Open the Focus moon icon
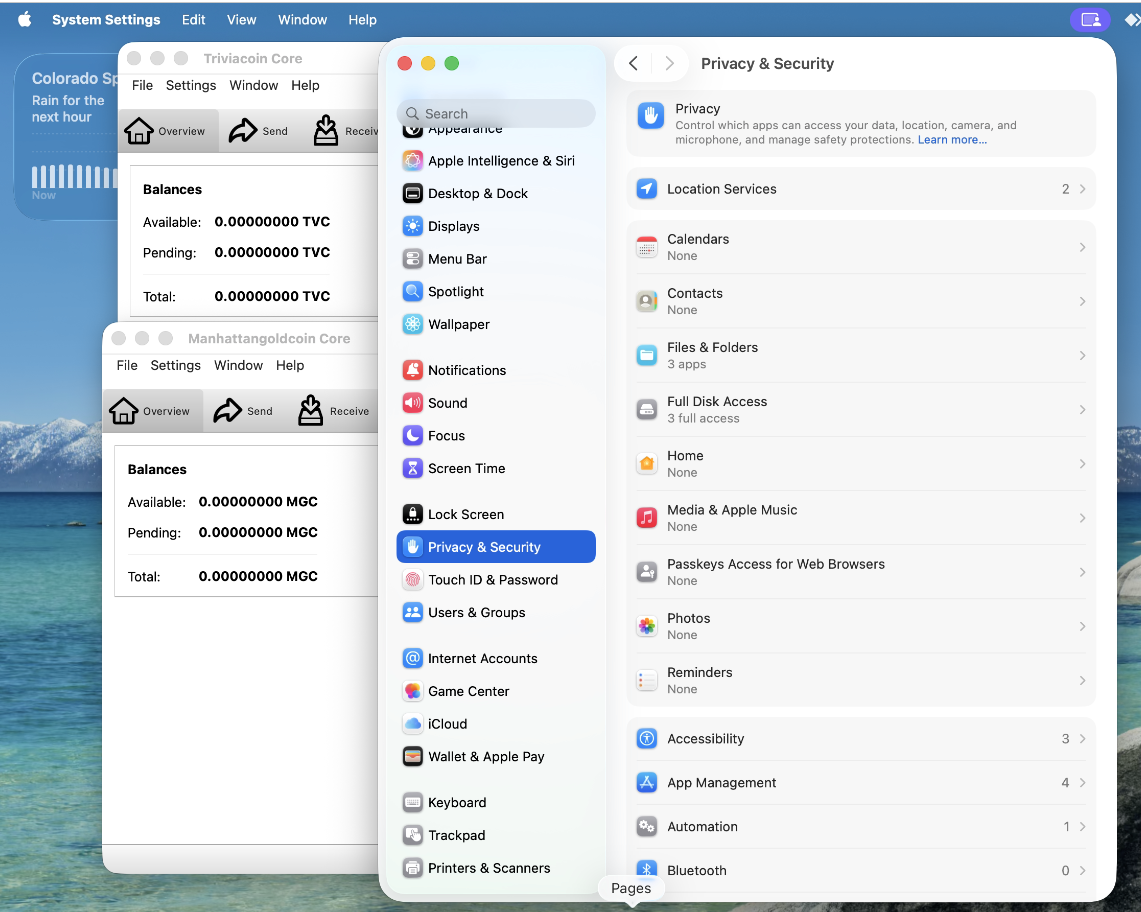Image resolution: width=1141 pixels, height=912 pixels. [x=413, y=436]
